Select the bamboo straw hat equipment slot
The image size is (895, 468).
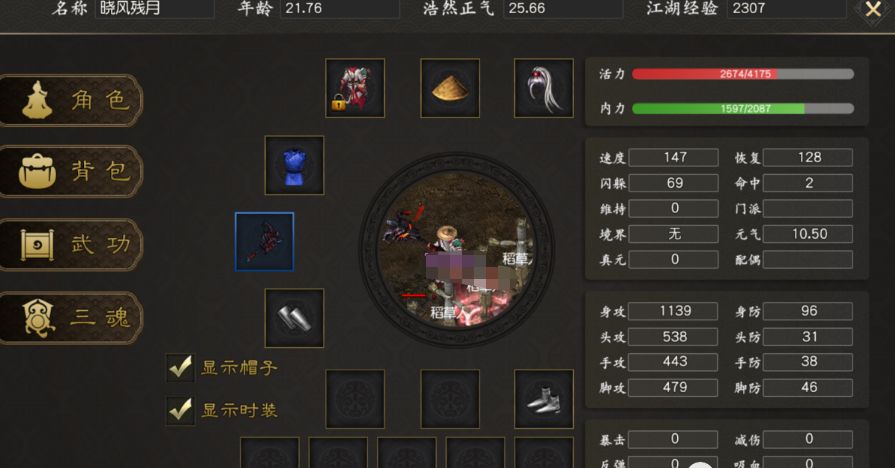450,88
